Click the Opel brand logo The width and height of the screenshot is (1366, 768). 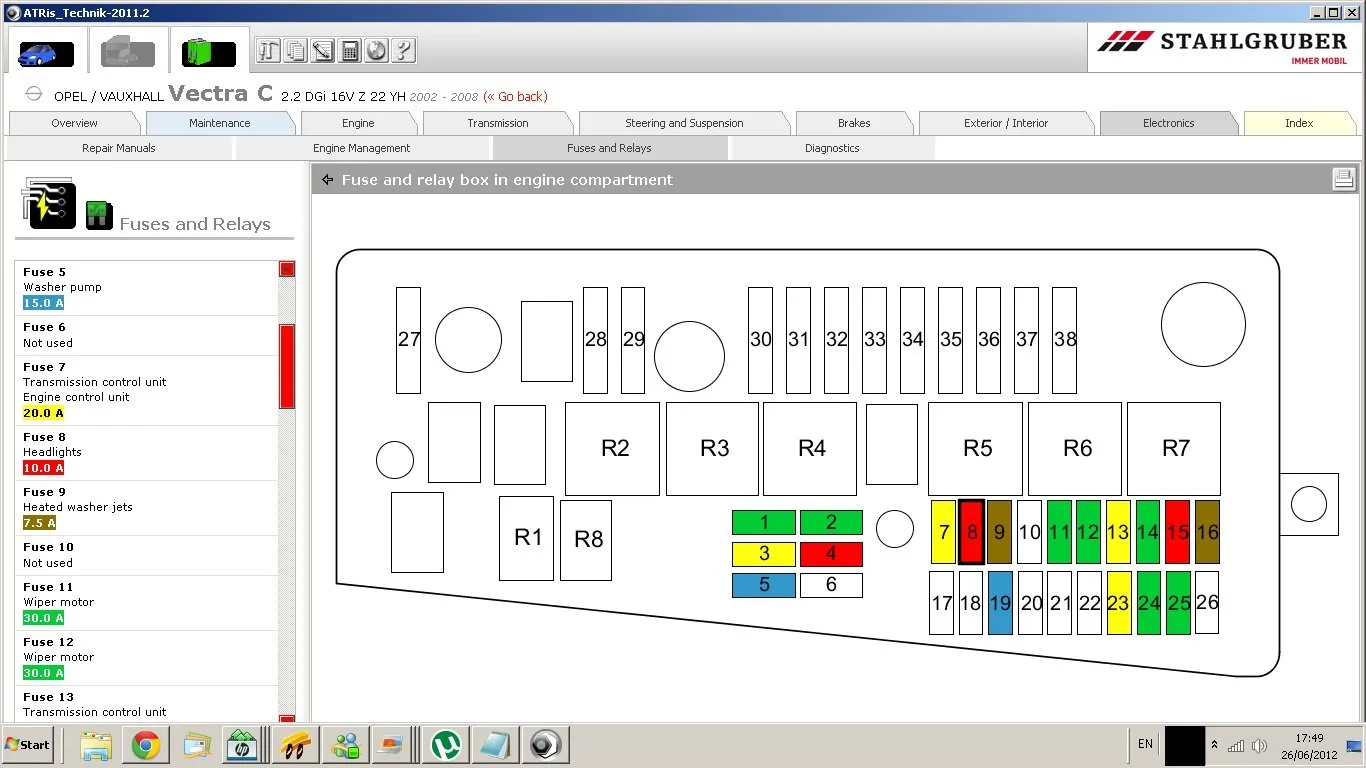point(34,94)
